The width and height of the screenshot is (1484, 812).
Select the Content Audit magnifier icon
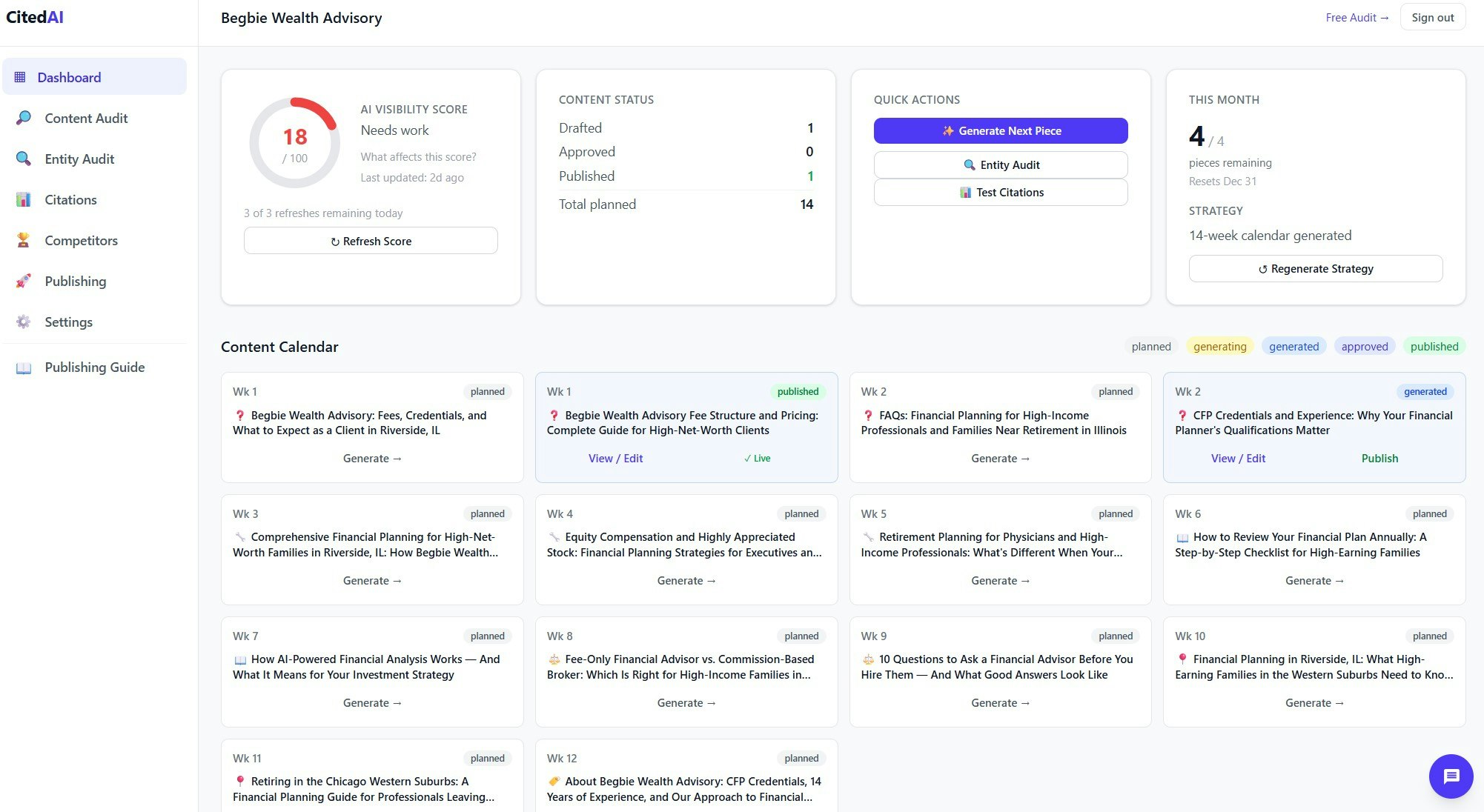23,118
